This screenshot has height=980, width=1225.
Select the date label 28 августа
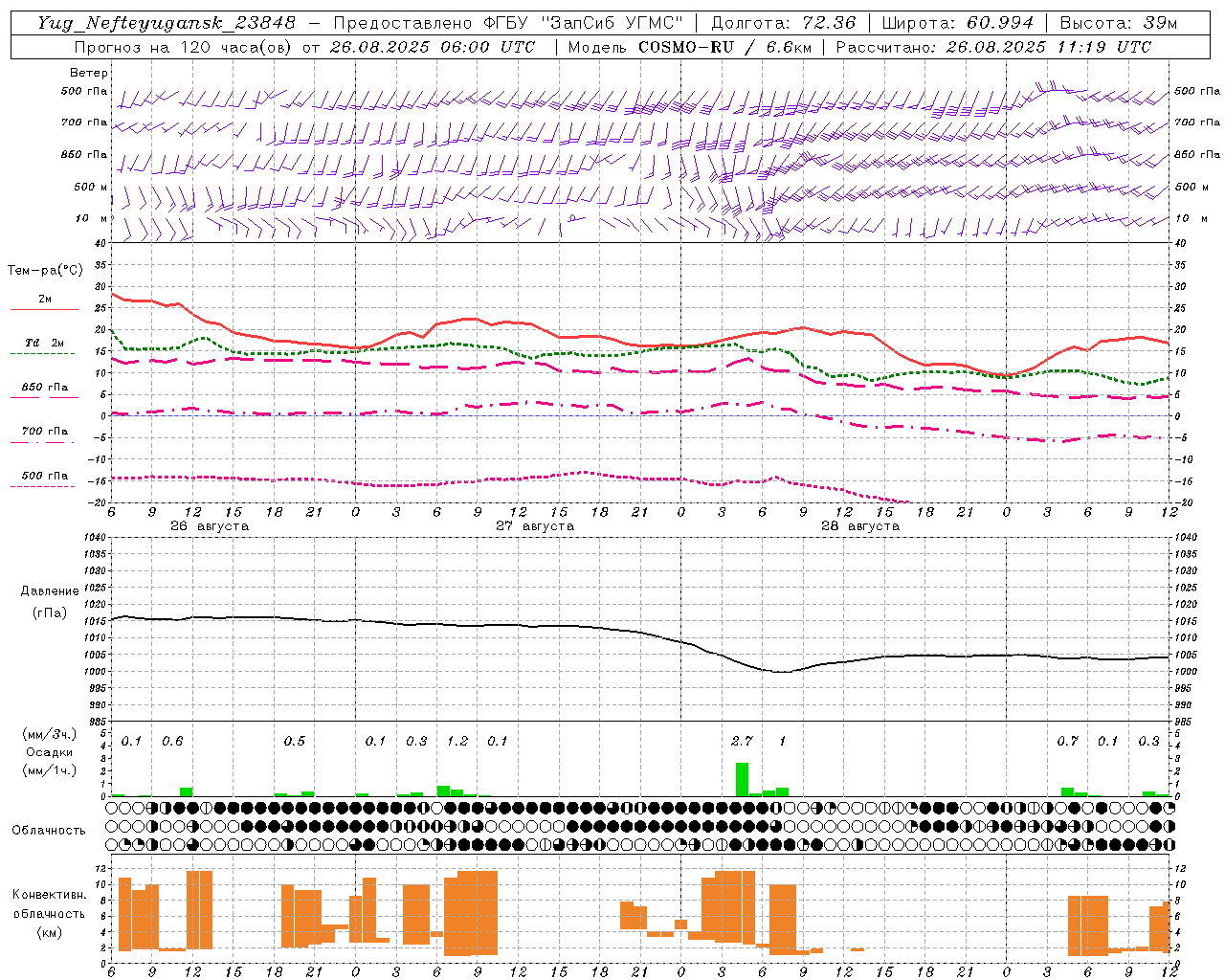click(860, 526)
